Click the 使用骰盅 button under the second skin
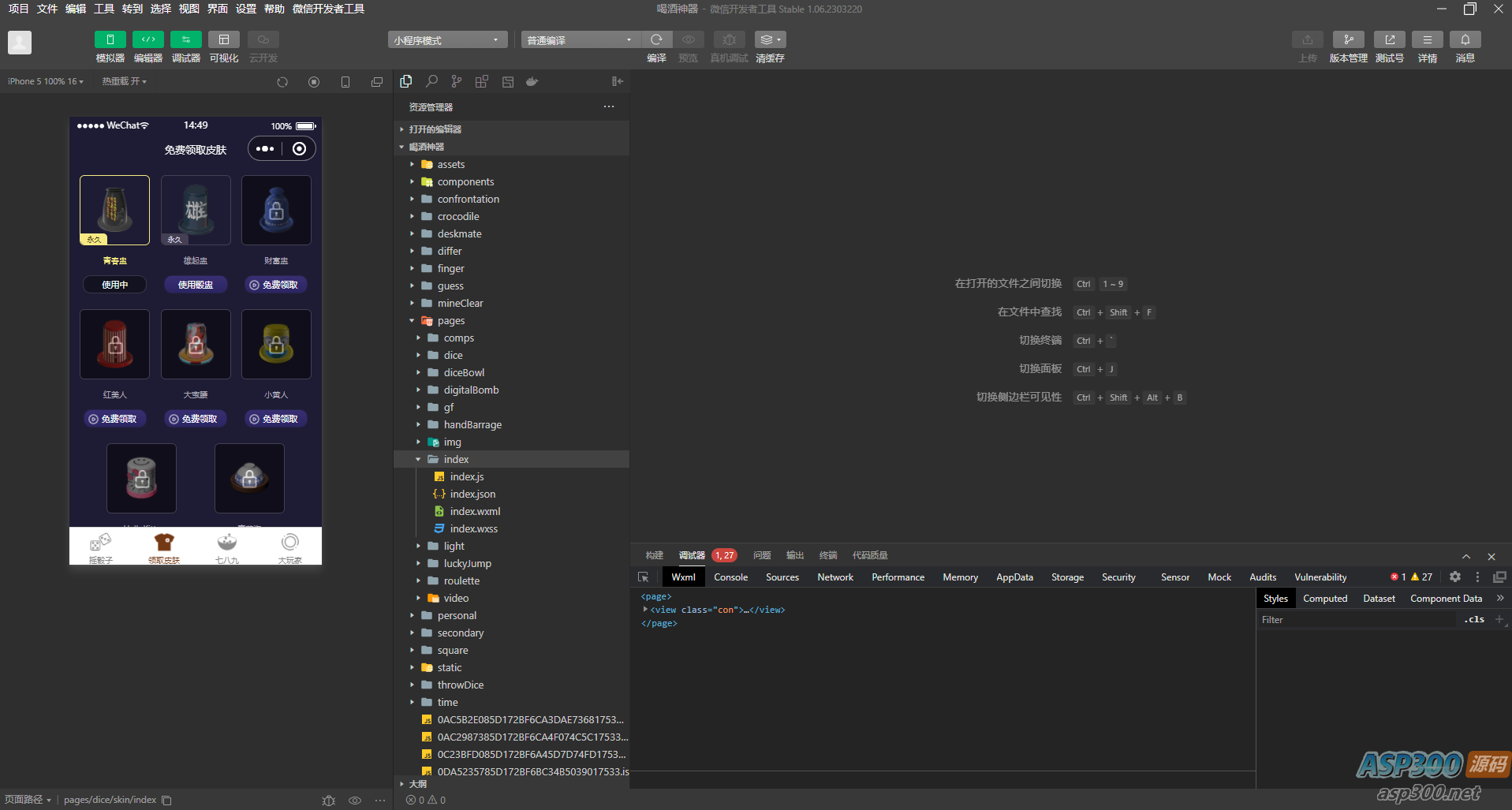 (x=196, y=285)
